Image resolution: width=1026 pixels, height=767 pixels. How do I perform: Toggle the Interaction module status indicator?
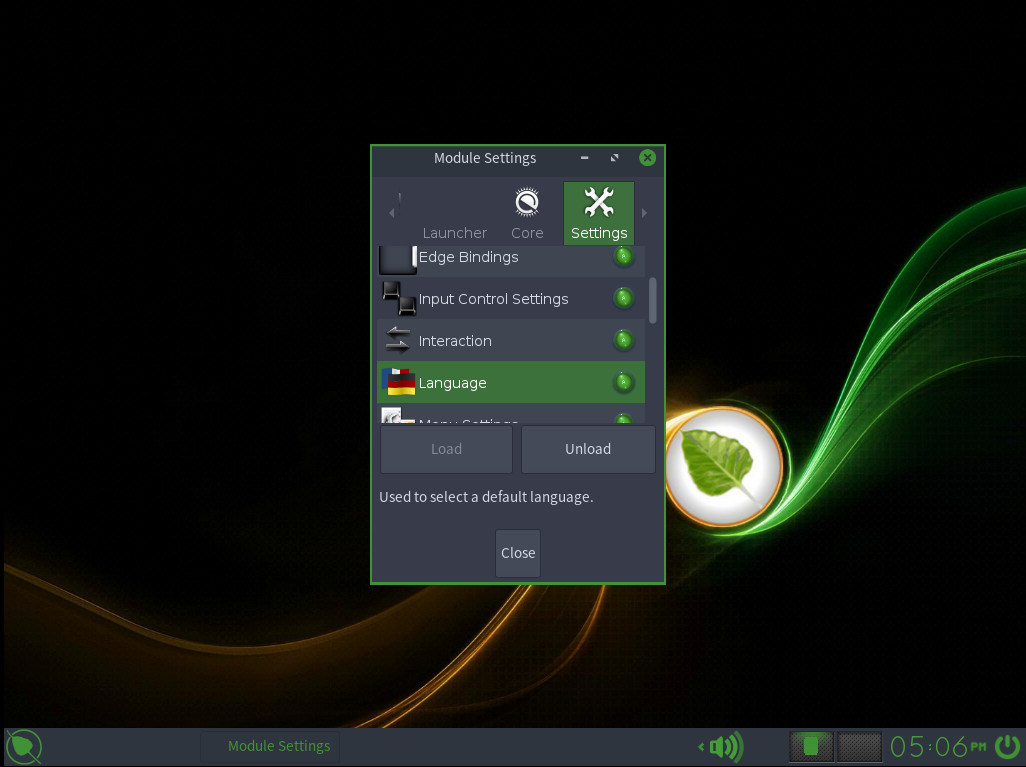(623, 341)
